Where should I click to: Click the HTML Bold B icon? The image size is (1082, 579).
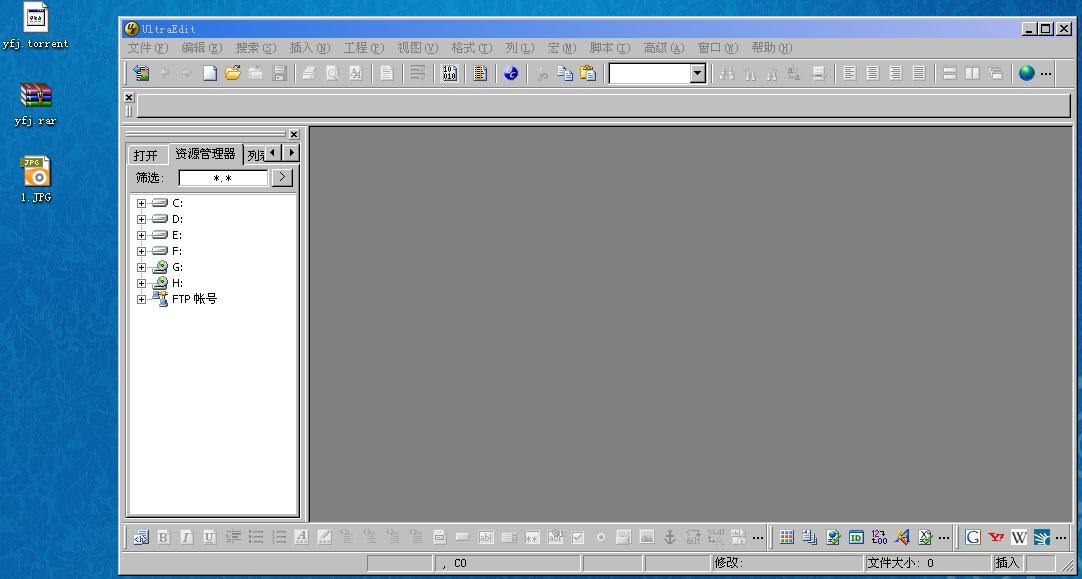point(164,537)
